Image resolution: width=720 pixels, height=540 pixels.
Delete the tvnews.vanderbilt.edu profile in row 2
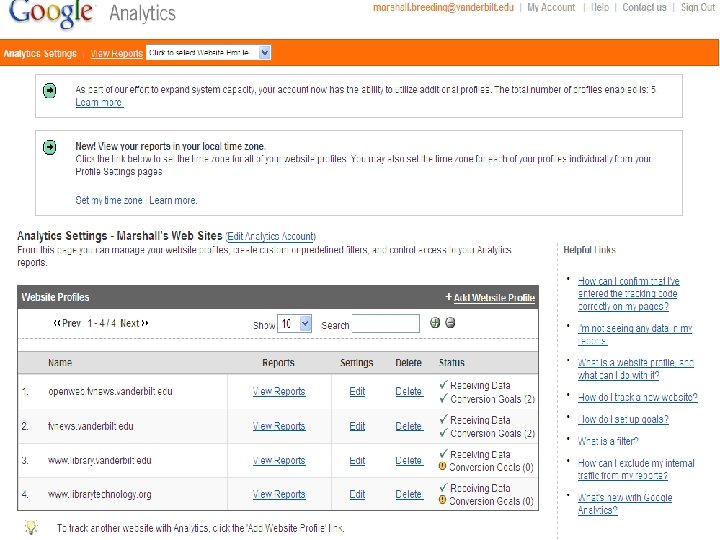[409, 426]
